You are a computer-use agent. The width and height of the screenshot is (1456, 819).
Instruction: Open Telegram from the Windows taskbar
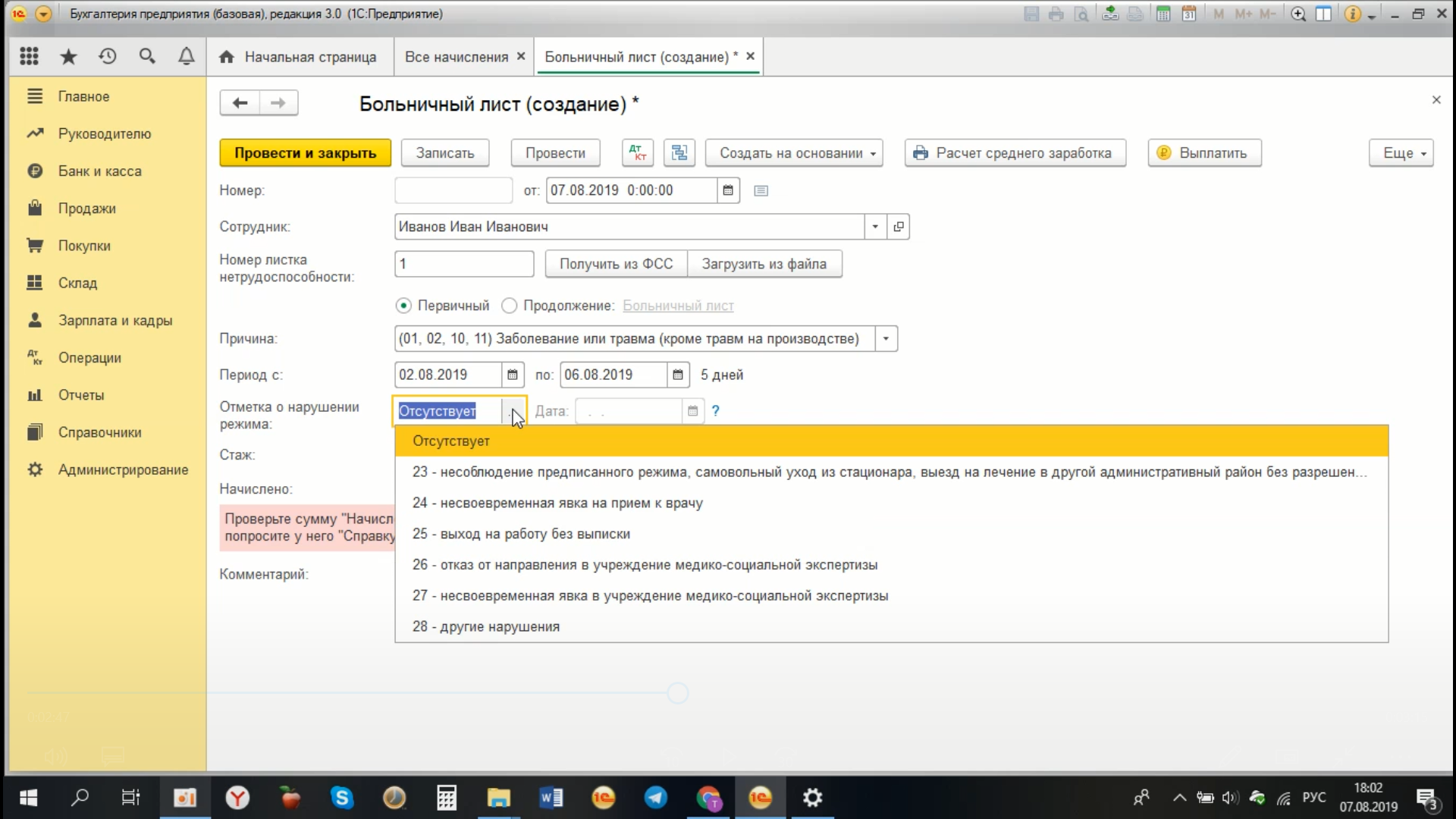tap(656, 798)
